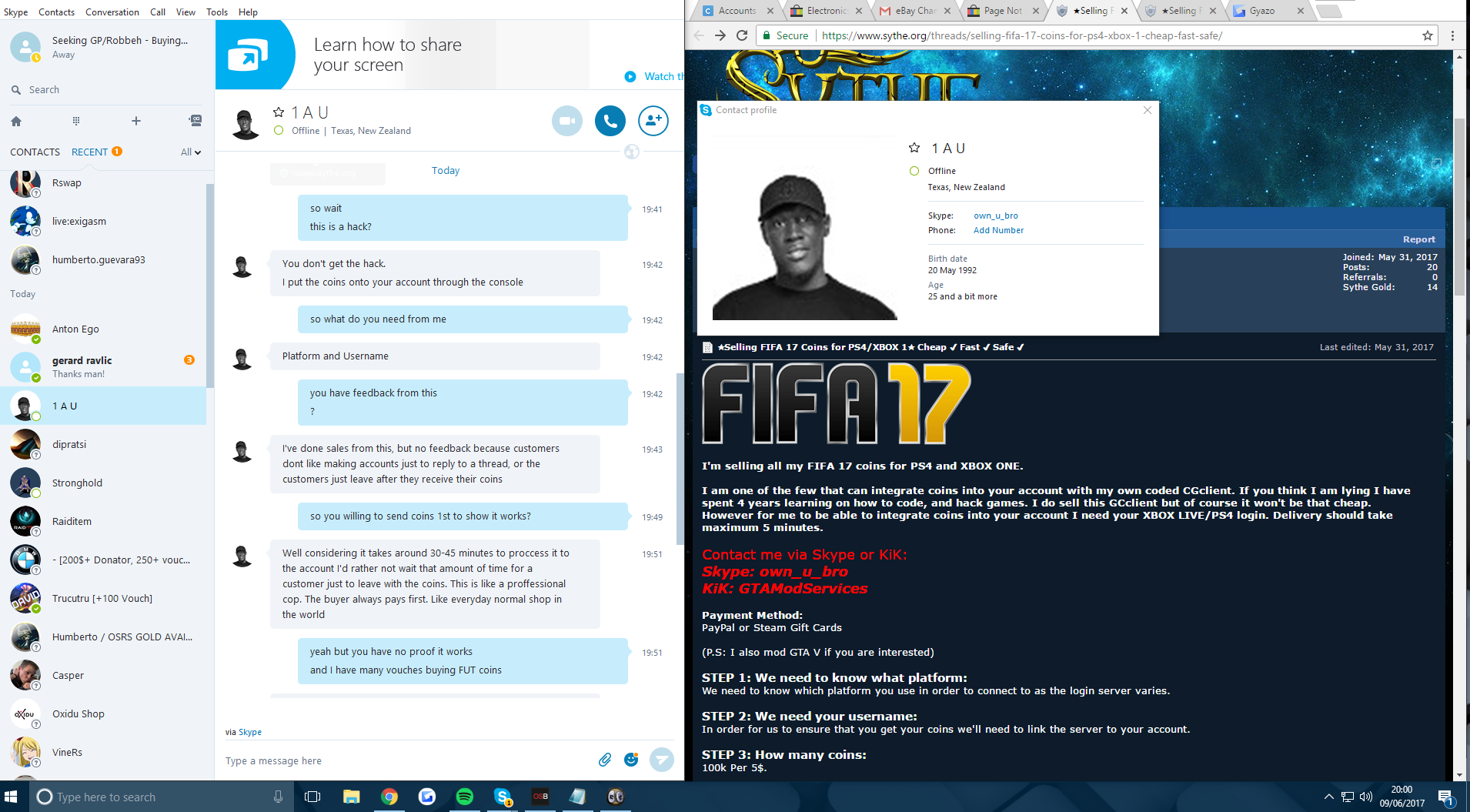Switch to the eBay Chrome tab
1470x812 pixels.
[914, 11]
